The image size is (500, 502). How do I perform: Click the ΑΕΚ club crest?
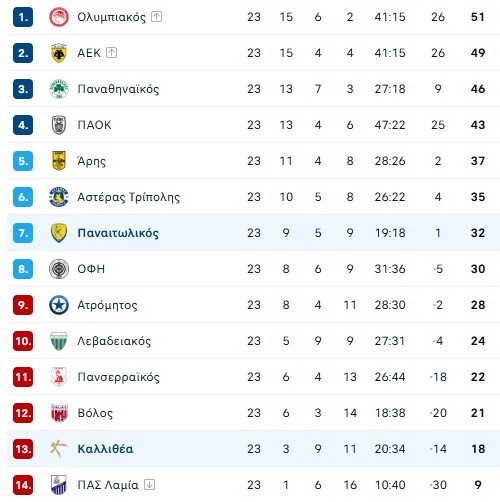pyautogui.click(x=59, y=53)
